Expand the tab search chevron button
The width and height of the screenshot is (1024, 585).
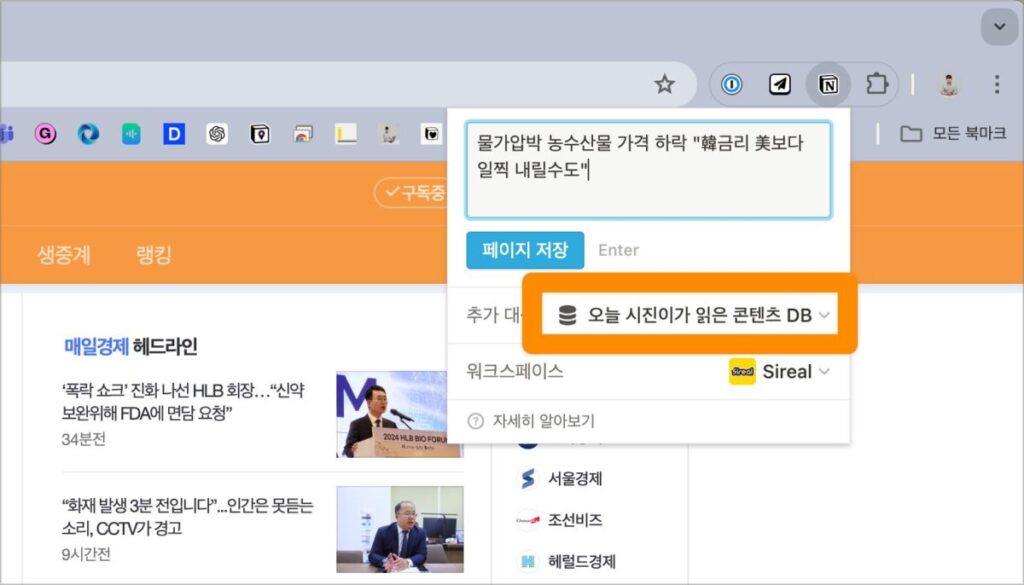click(999, 26)
